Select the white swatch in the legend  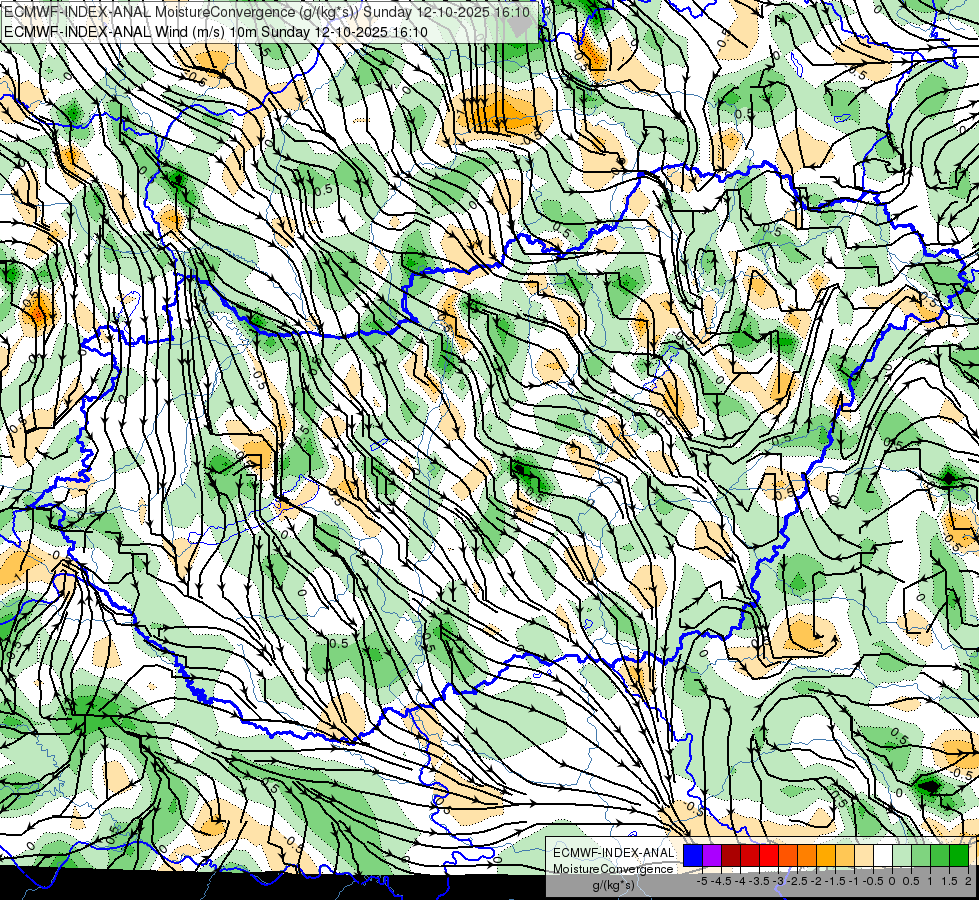point(883,855)
